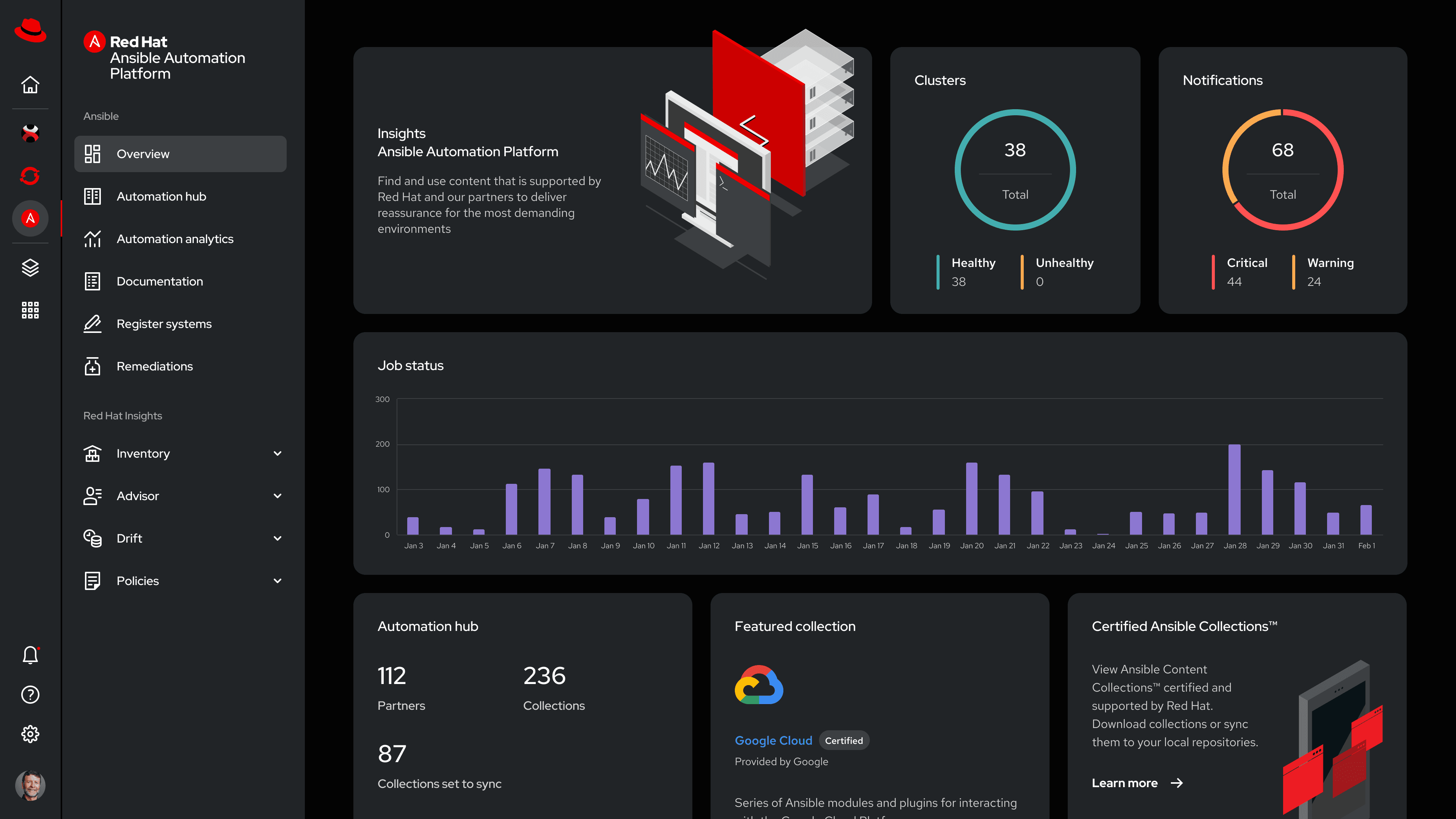Select Overview in the sidebar
1456x819 pixels.
click(180, 154)
